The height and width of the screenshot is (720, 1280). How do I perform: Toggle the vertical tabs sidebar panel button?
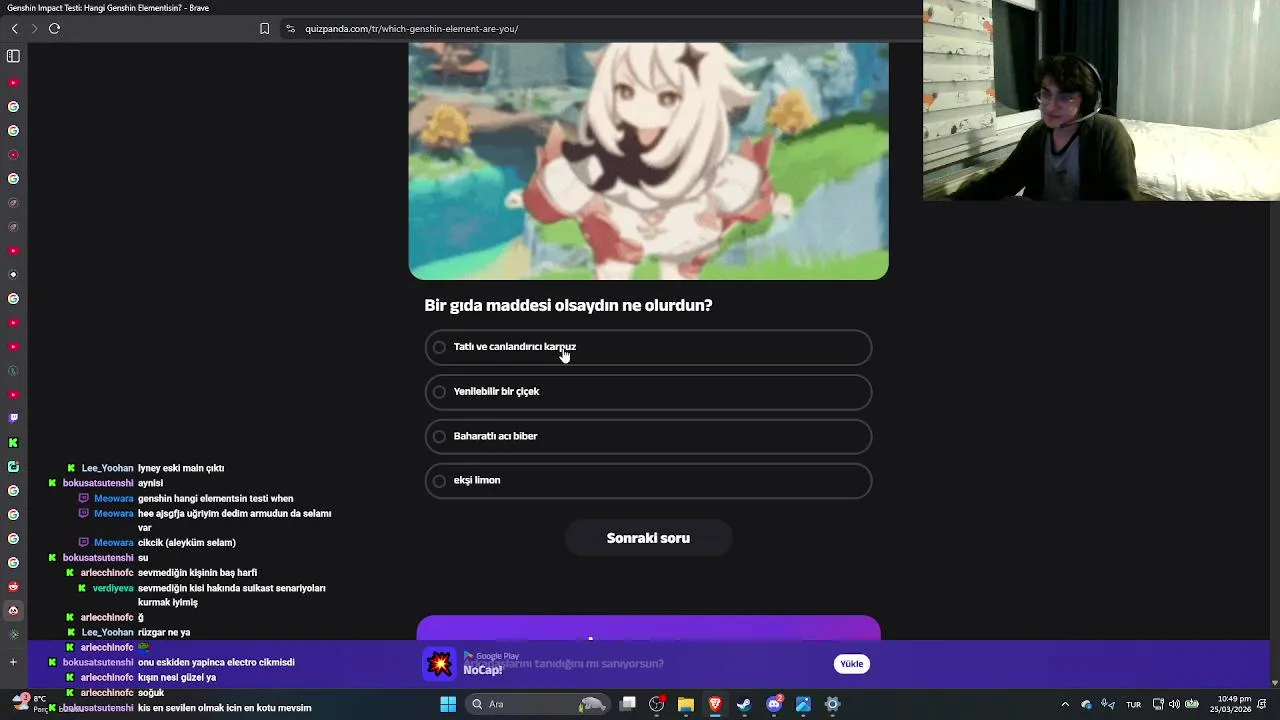click(13, 56)
